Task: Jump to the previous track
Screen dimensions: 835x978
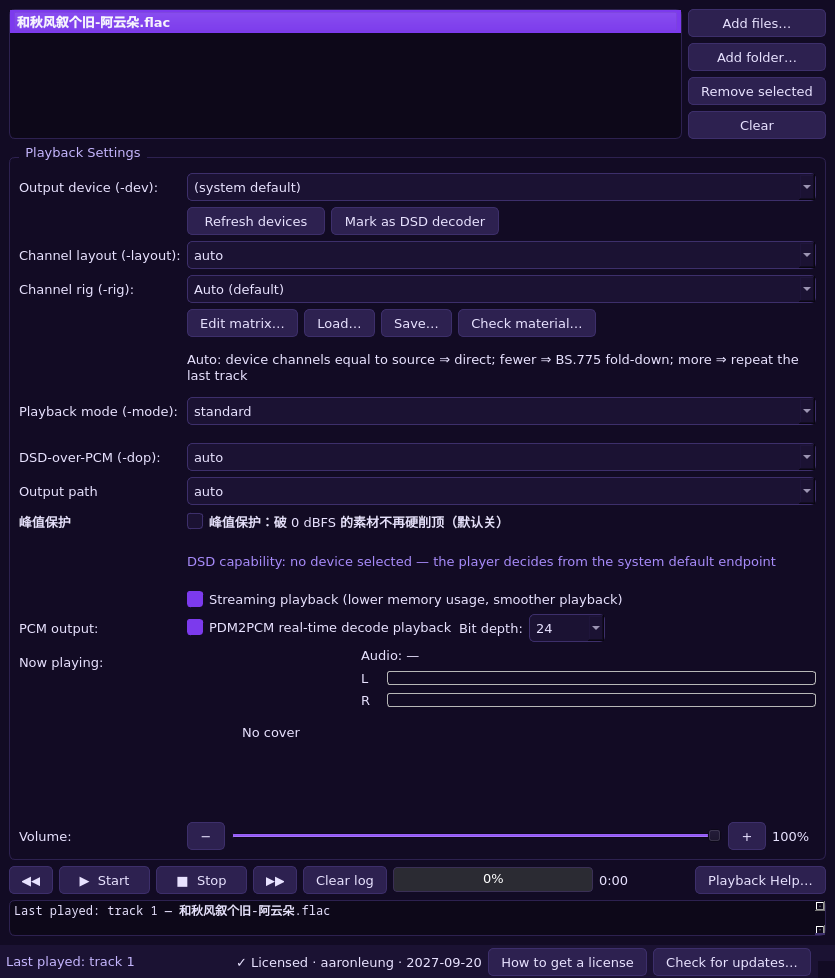Action: (x=31, y=880)
